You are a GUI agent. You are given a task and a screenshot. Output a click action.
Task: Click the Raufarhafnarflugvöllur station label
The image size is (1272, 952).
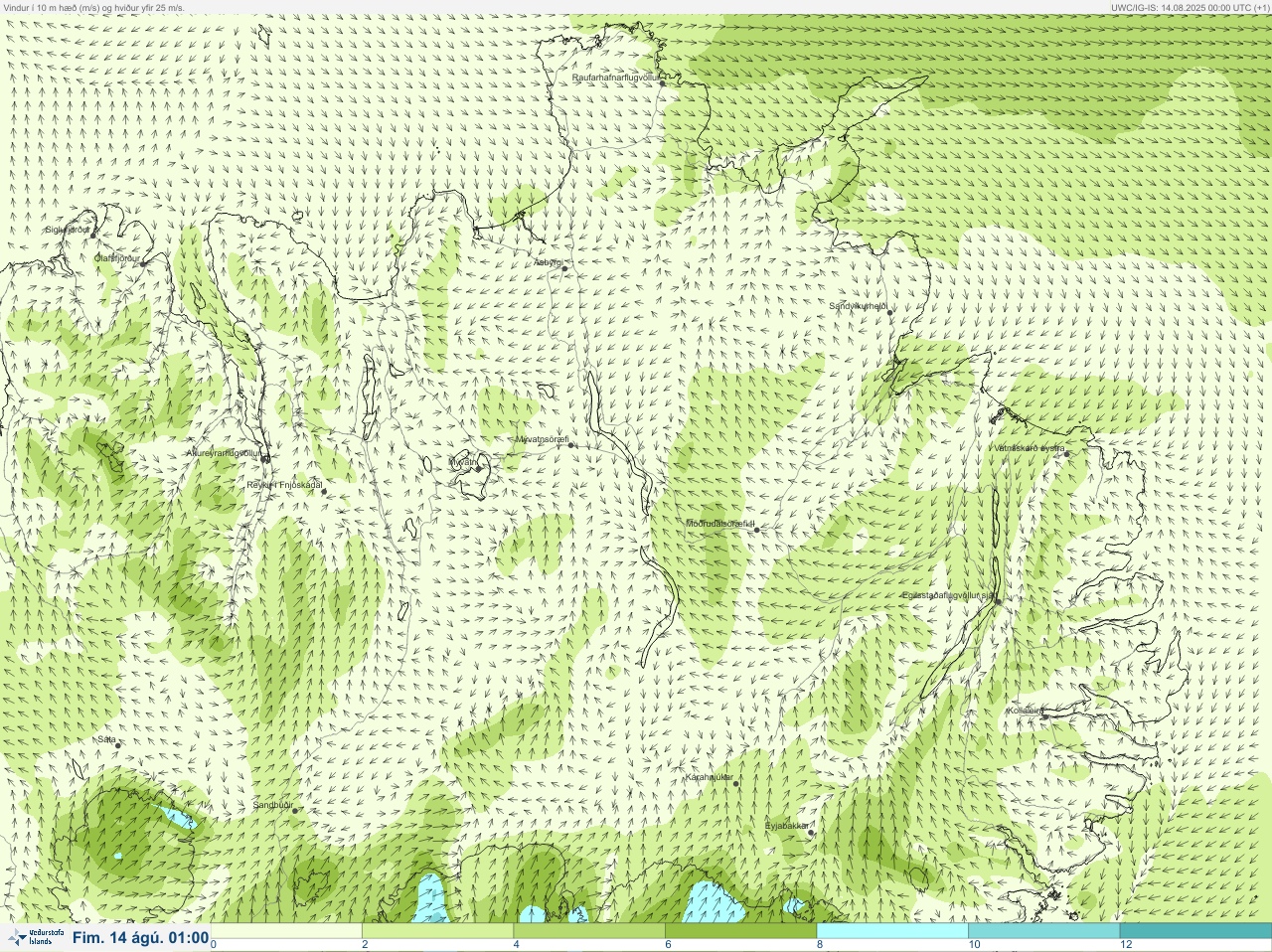[615, 77]
